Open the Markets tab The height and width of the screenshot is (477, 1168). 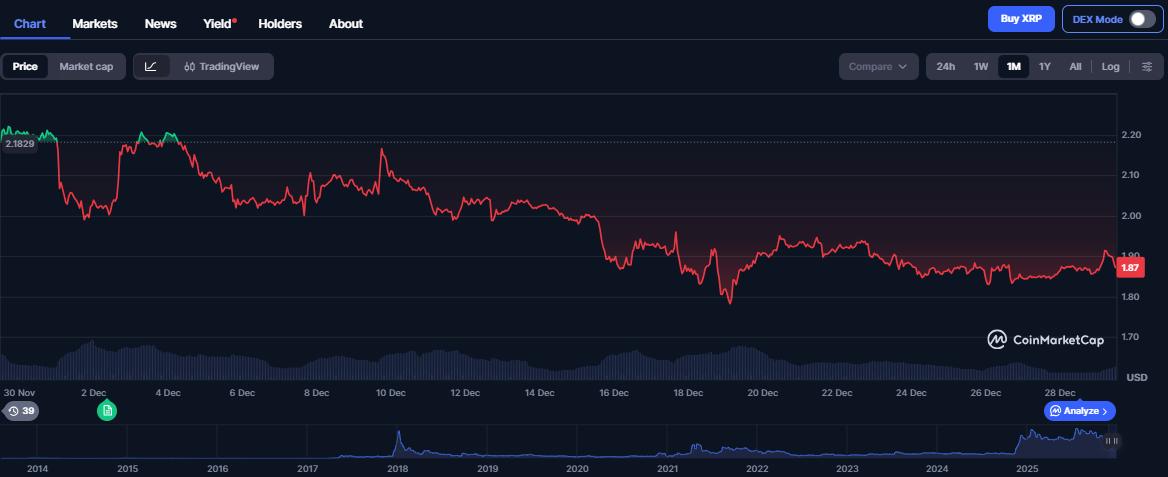95,23
